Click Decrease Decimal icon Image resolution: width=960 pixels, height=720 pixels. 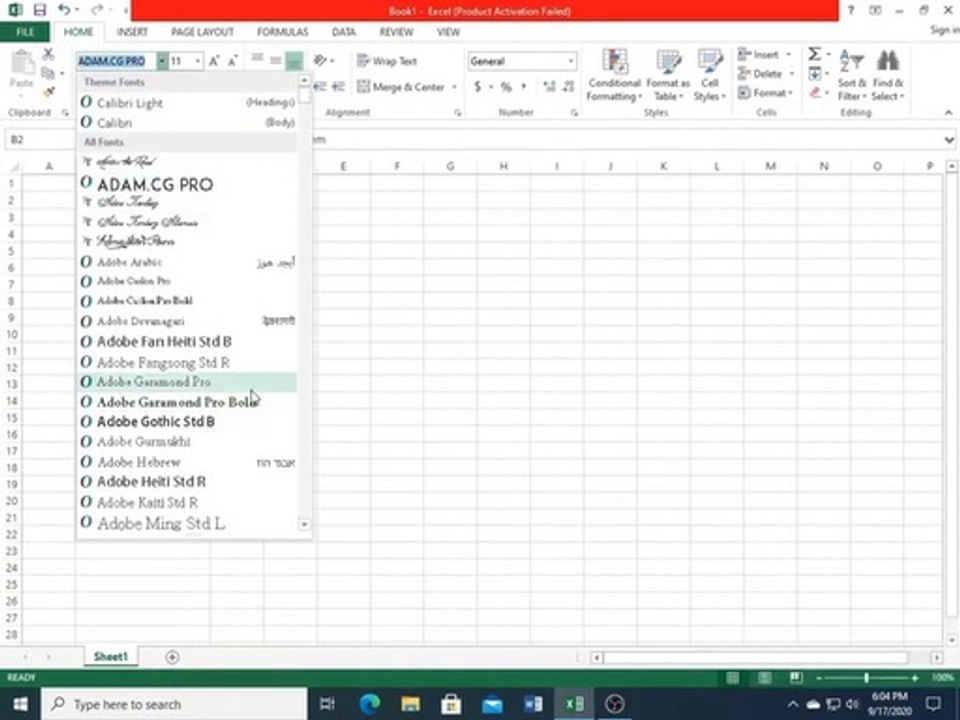pos(569,87)
